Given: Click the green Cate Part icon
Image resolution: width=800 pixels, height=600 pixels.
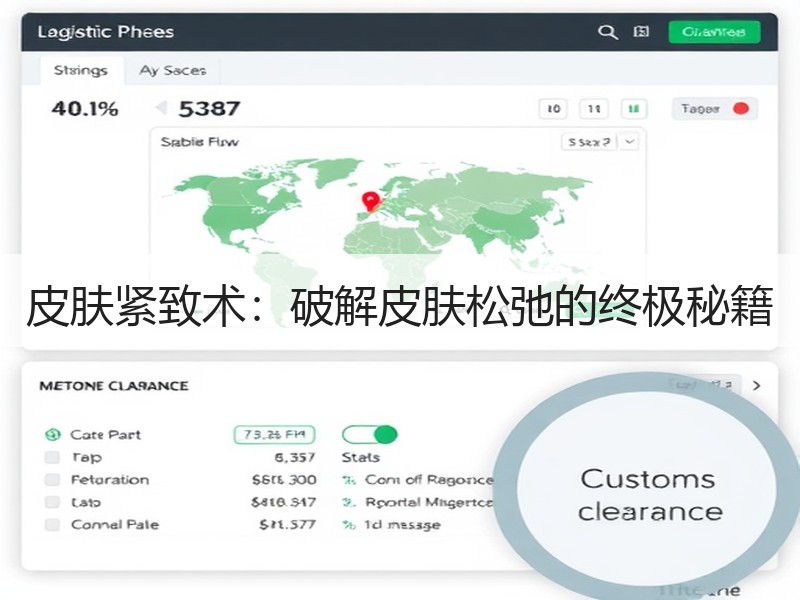Looking at the screenshot, I should [53, 435].
